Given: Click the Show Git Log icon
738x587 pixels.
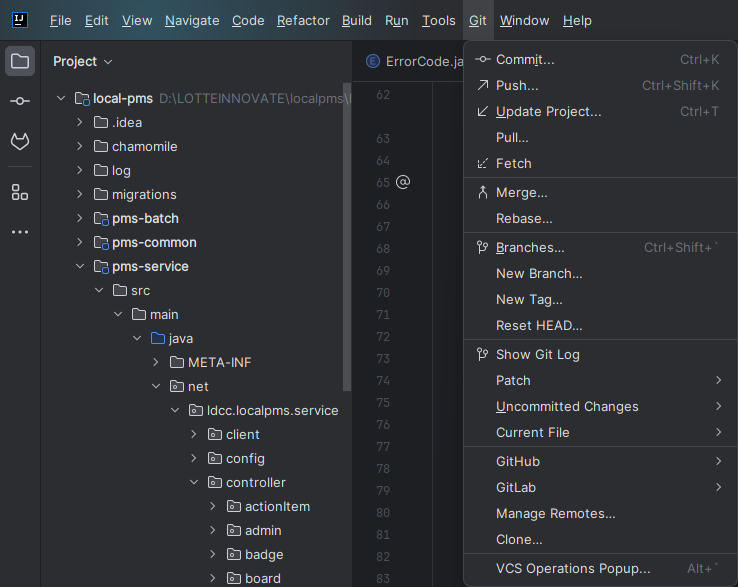Looking at the screenshot, I should click(482, 354).
